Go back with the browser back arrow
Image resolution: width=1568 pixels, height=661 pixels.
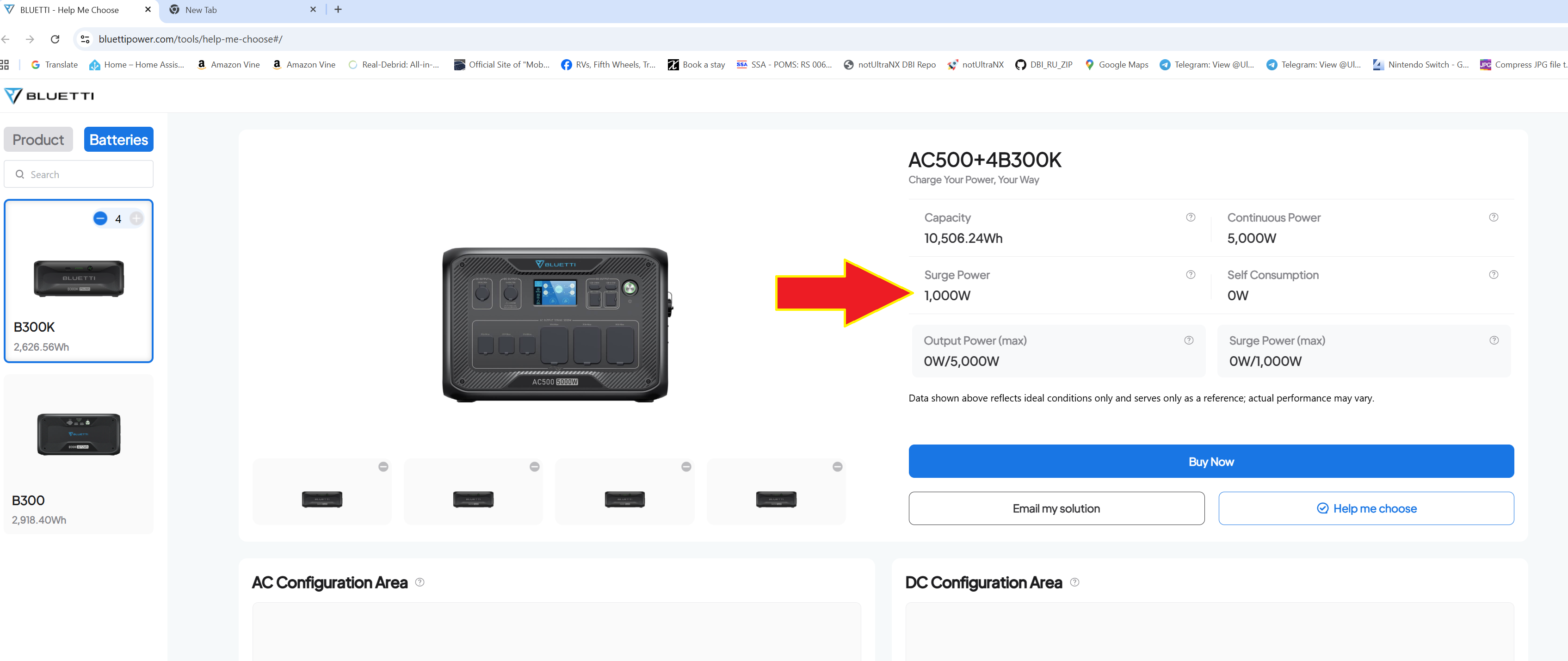pos(6,39)
